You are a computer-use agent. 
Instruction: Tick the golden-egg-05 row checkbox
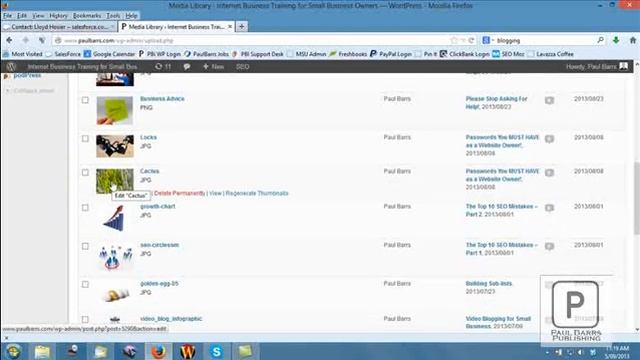(85, 284)
